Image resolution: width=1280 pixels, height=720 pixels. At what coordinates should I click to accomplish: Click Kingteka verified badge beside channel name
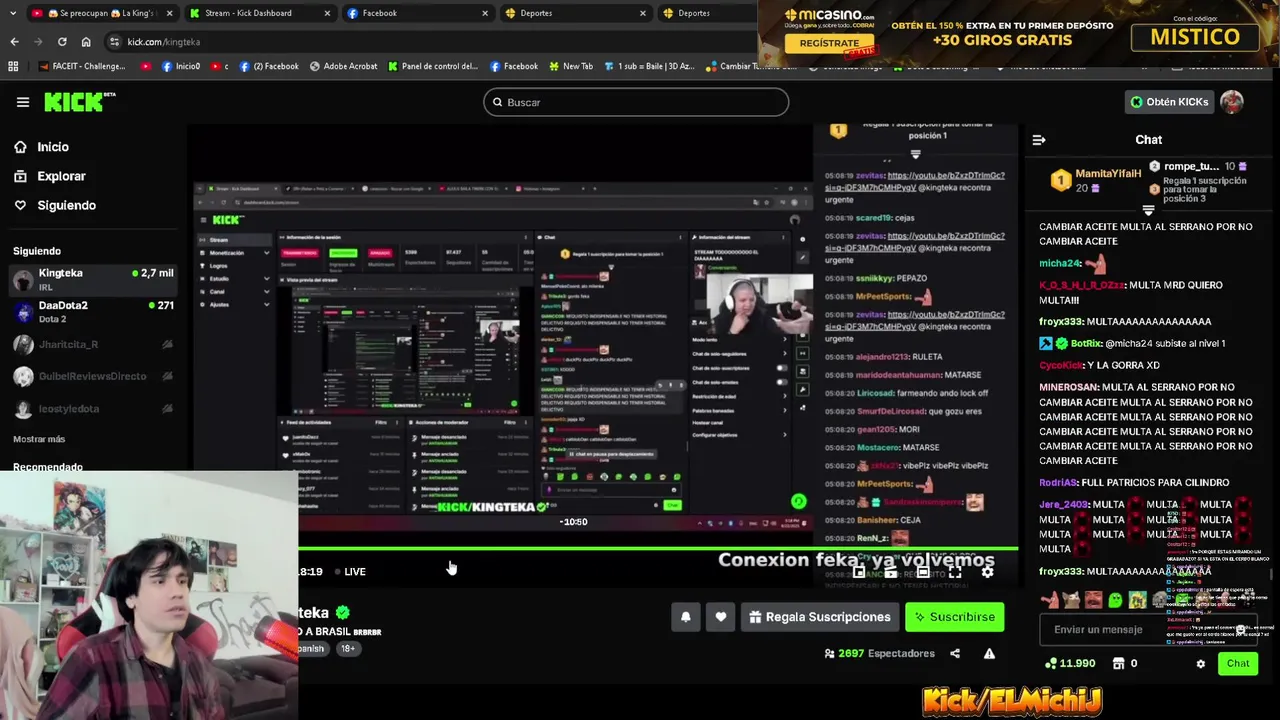[x=343, y=612]
